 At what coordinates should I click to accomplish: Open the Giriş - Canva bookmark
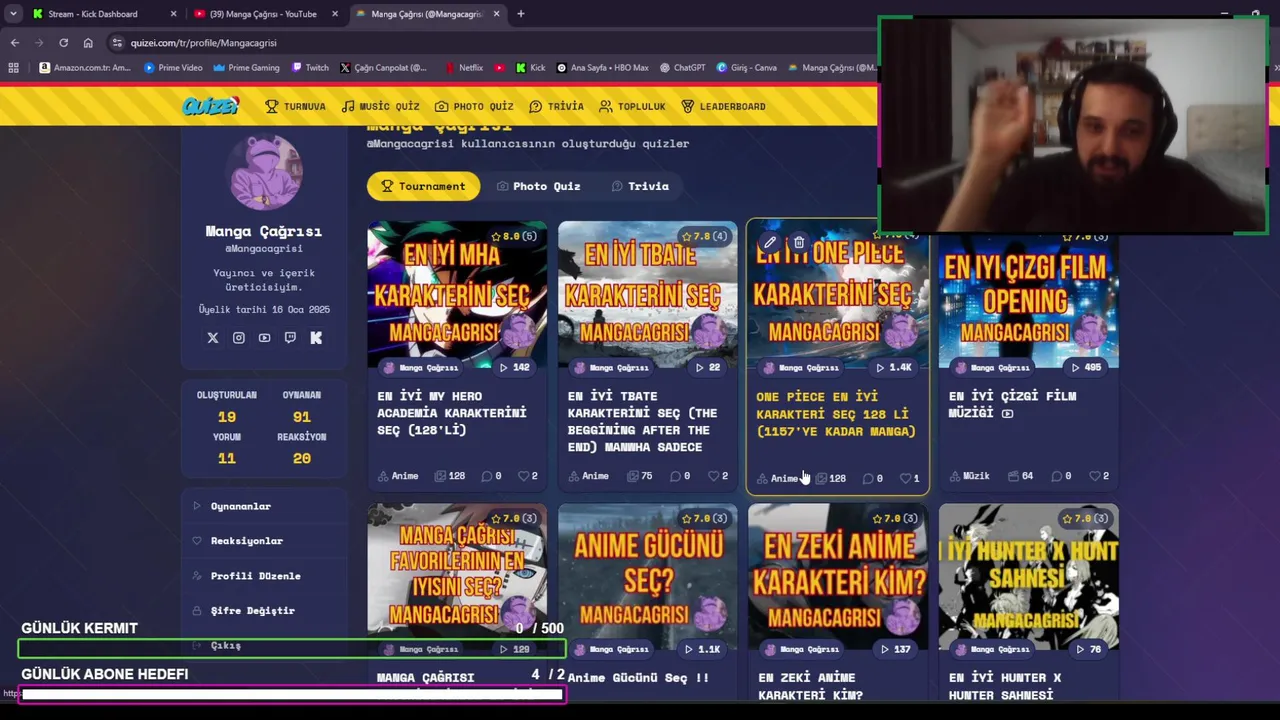point(746,68)
